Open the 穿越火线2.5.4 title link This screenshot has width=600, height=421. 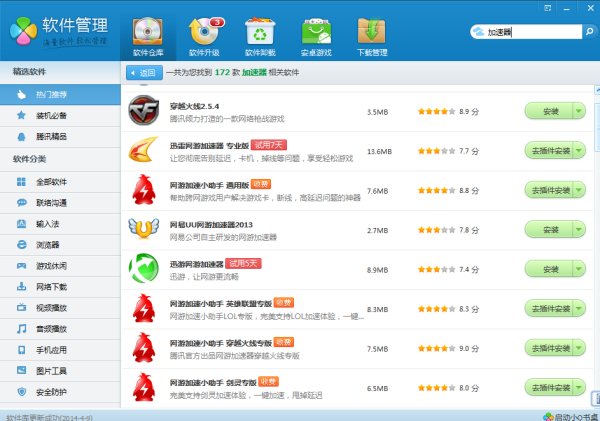[x=194, y=106]
